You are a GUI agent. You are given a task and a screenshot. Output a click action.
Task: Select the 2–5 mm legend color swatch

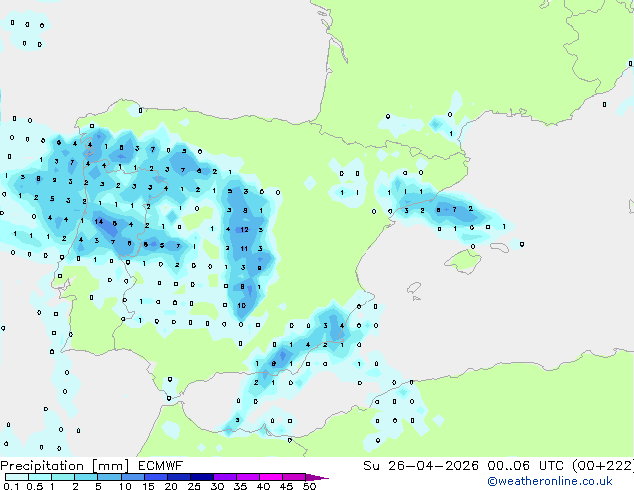tap(86, 477)
